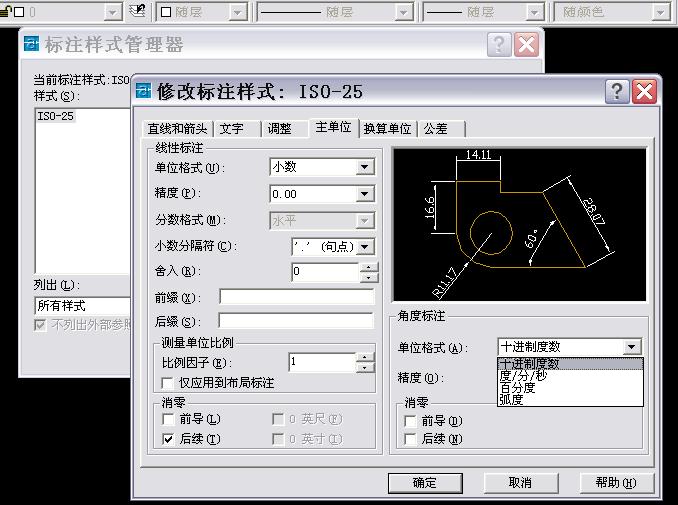This screenshot has width=678, height=505.
Task: Switch to the 直线和箭头 tab
Action: 177,128
